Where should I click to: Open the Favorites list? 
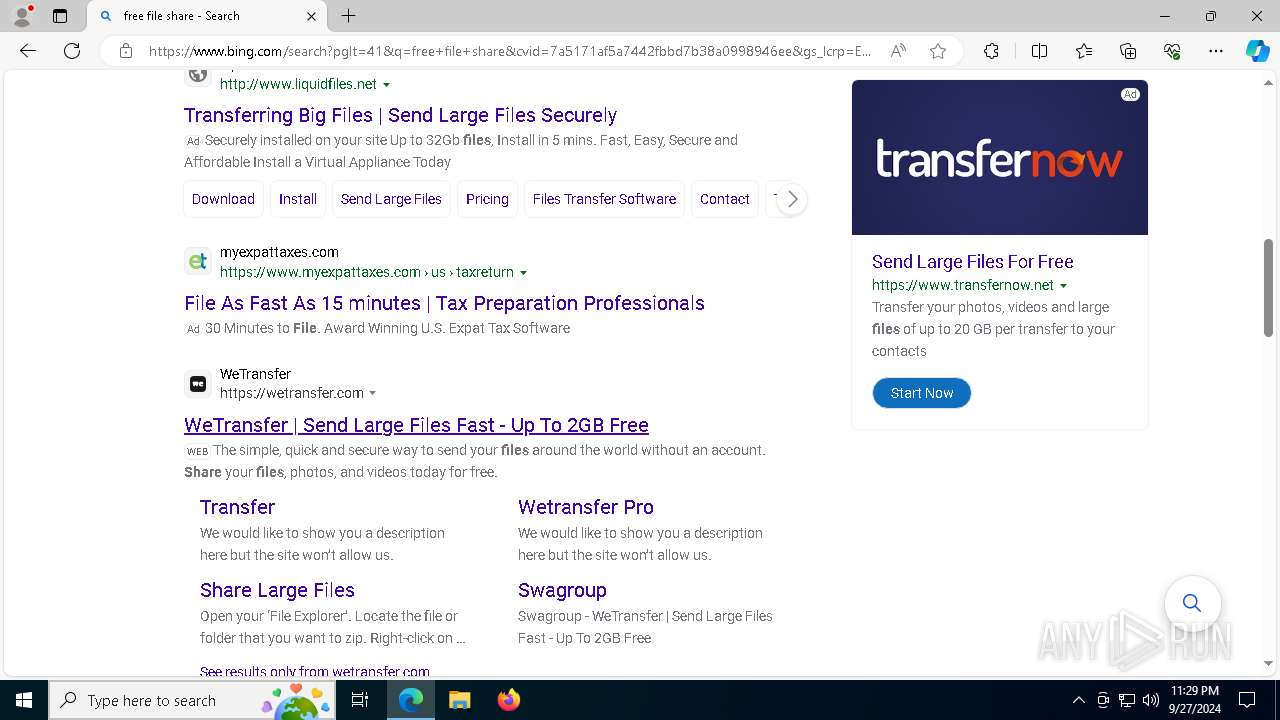point(1084,51)
